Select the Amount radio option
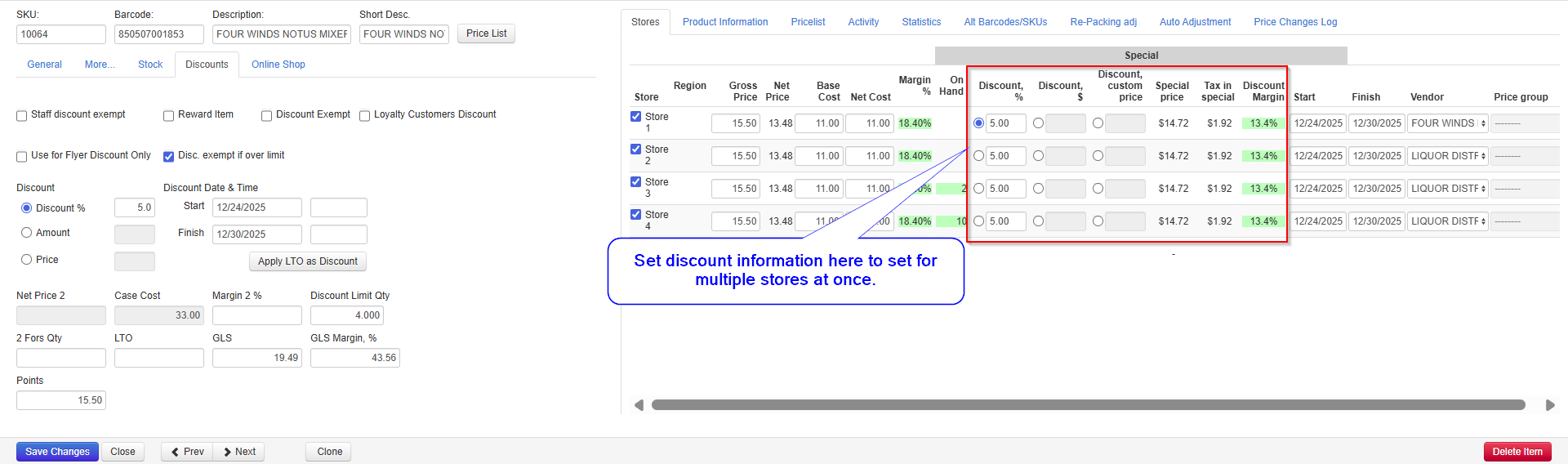 pyautogui.click(x=27, y=233)
